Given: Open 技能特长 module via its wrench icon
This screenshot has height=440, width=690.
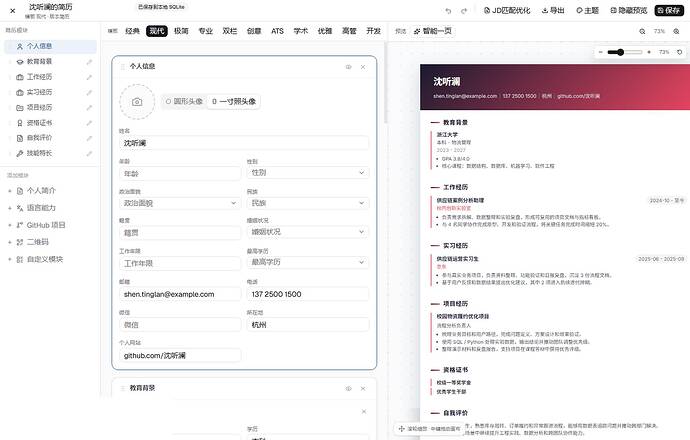Looking at the screenshot, I should tap(20, 153).
